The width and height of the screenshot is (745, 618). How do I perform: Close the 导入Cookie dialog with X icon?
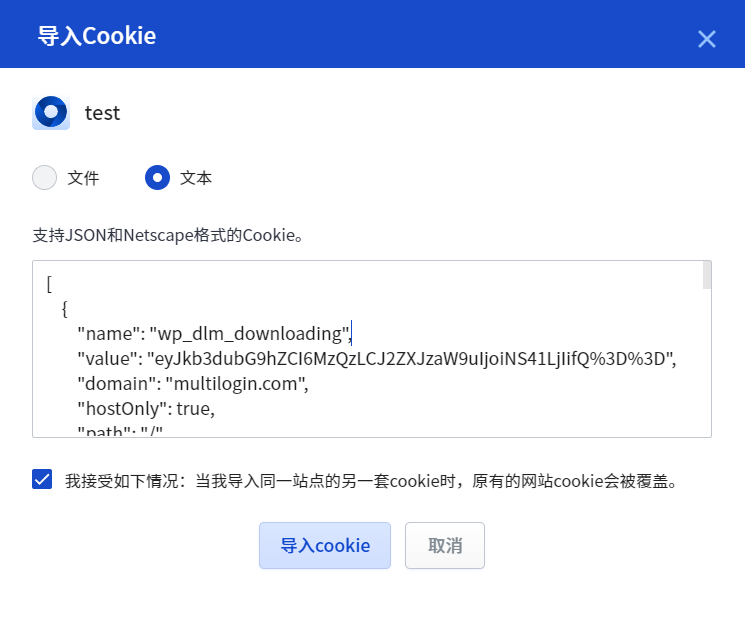point(707,39)
